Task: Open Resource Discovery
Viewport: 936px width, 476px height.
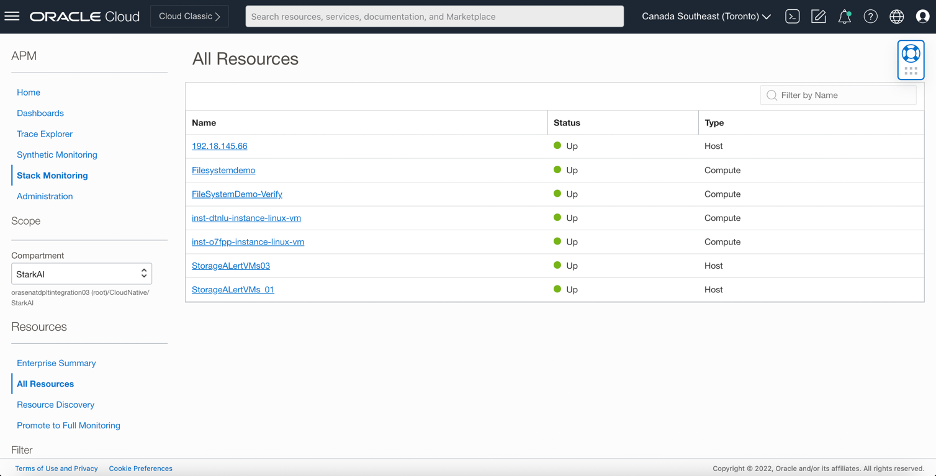Action: pyautogui.click(x=56, y=405)
